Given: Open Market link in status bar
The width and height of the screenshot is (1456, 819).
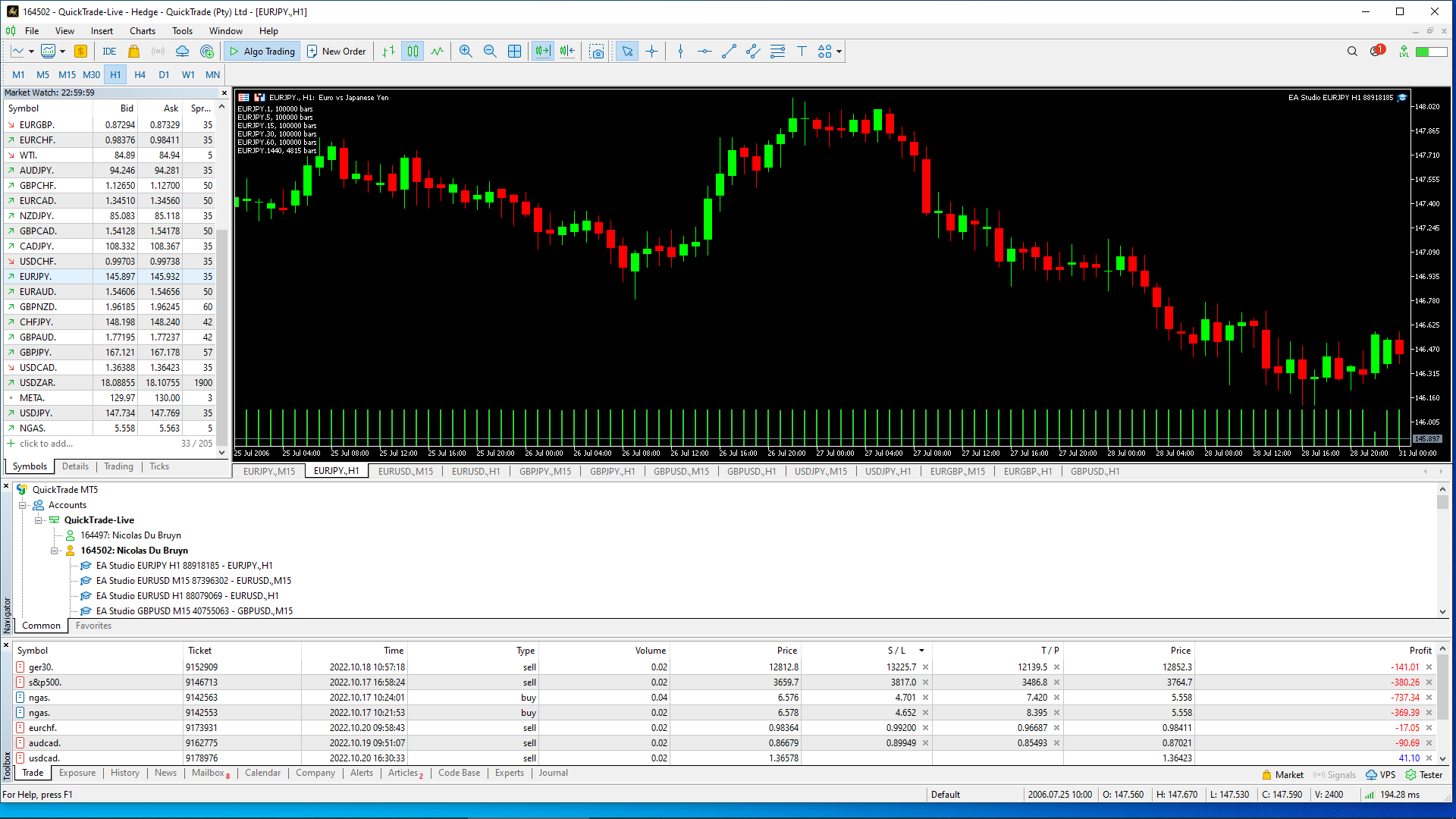Looking at the screenshot, I should pyautogui.click(x=1283, y=775).
